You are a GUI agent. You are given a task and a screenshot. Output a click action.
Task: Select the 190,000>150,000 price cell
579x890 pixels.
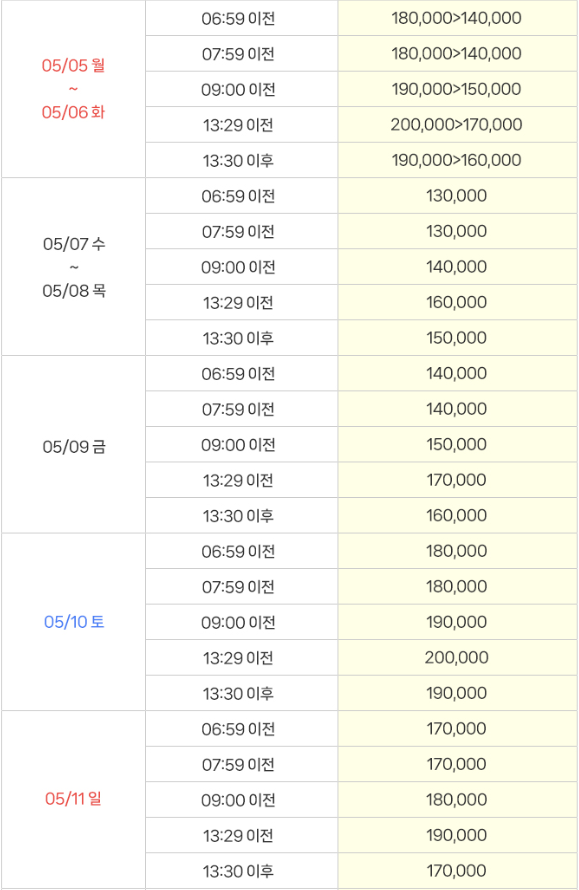coord(457,89)
